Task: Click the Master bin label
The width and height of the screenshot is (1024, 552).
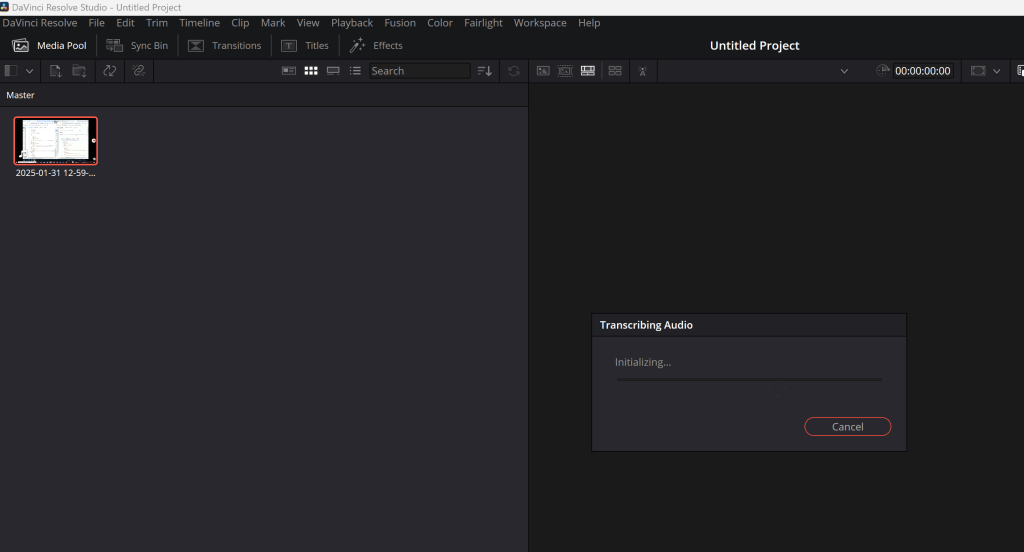Action: [x=20, y=95]
